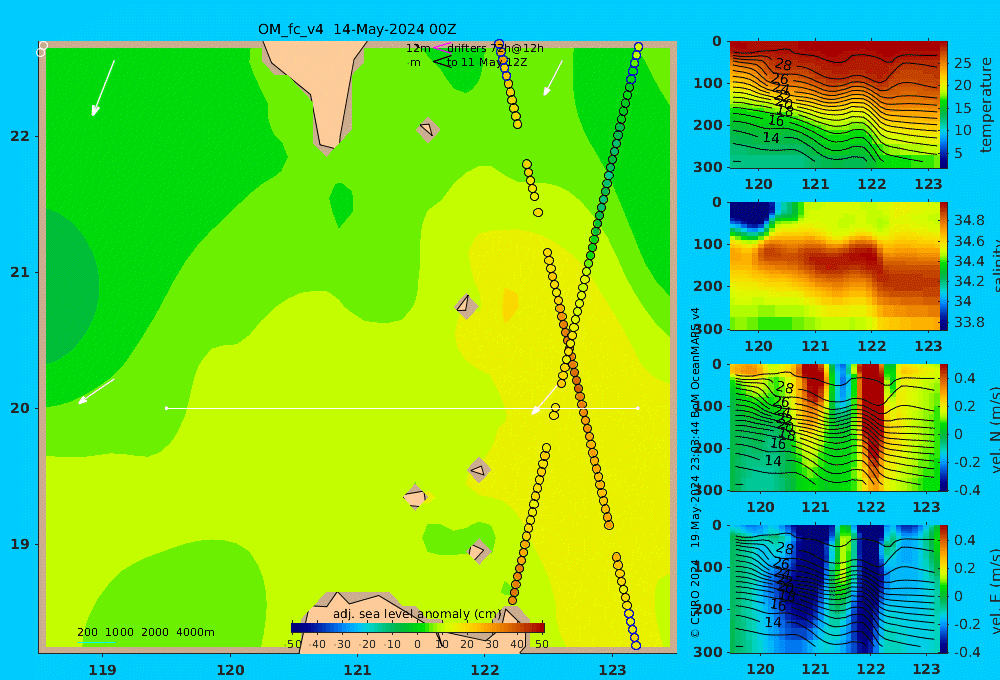Viewport: 1000px width, 680px height.
Task: Open the temperature depth section panel
Action: pos(834,105)
